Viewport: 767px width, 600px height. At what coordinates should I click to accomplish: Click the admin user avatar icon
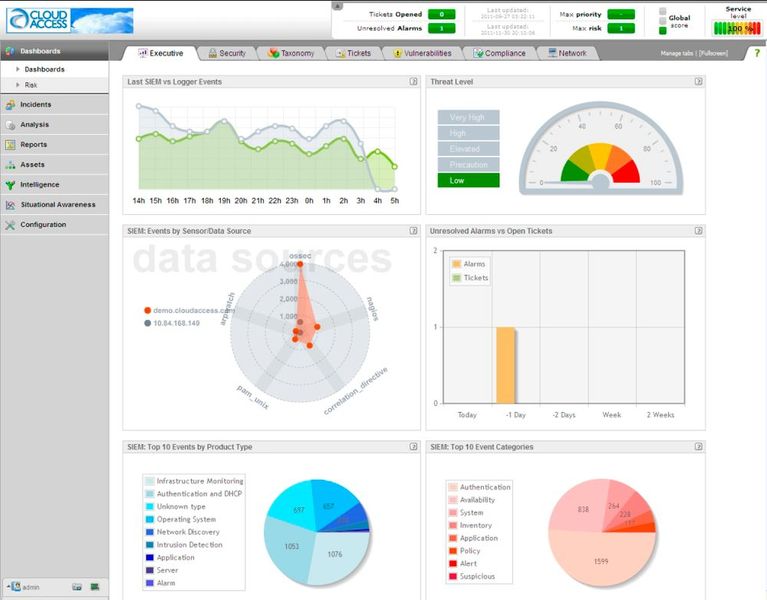tap(16, 586)
